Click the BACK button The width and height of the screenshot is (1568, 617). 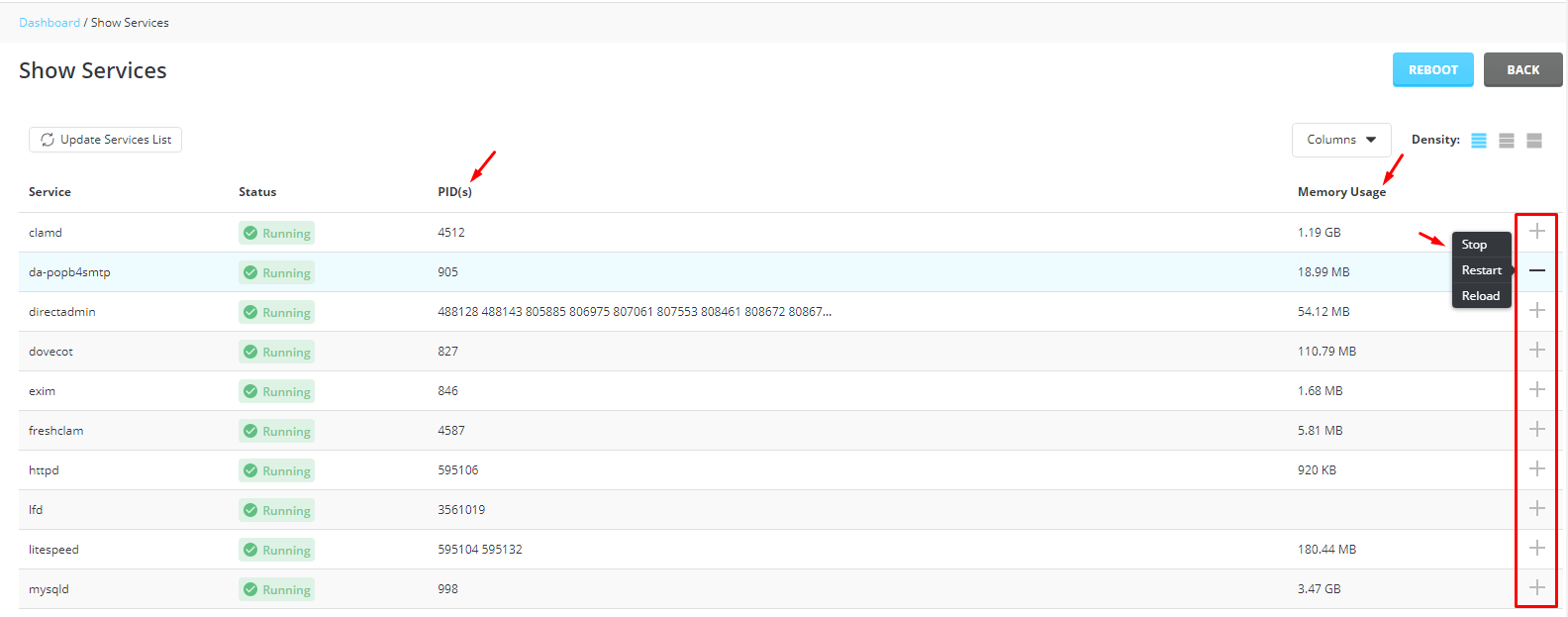pos(1522,70)
